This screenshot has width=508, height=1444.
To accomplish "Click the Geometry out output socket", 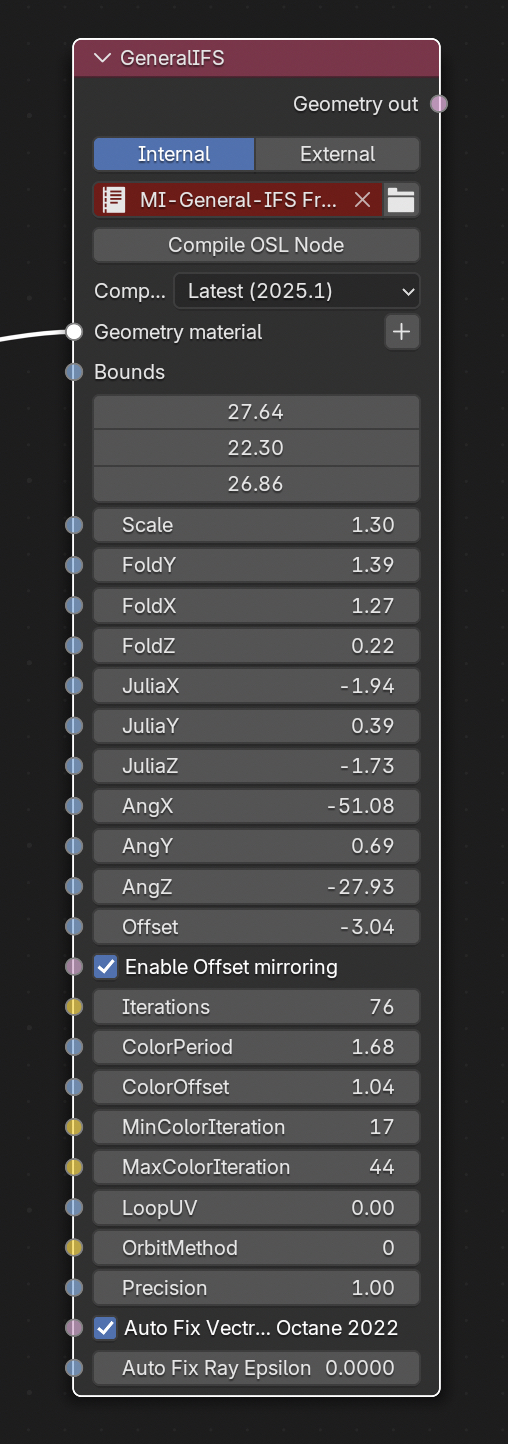I will [438, 103].
